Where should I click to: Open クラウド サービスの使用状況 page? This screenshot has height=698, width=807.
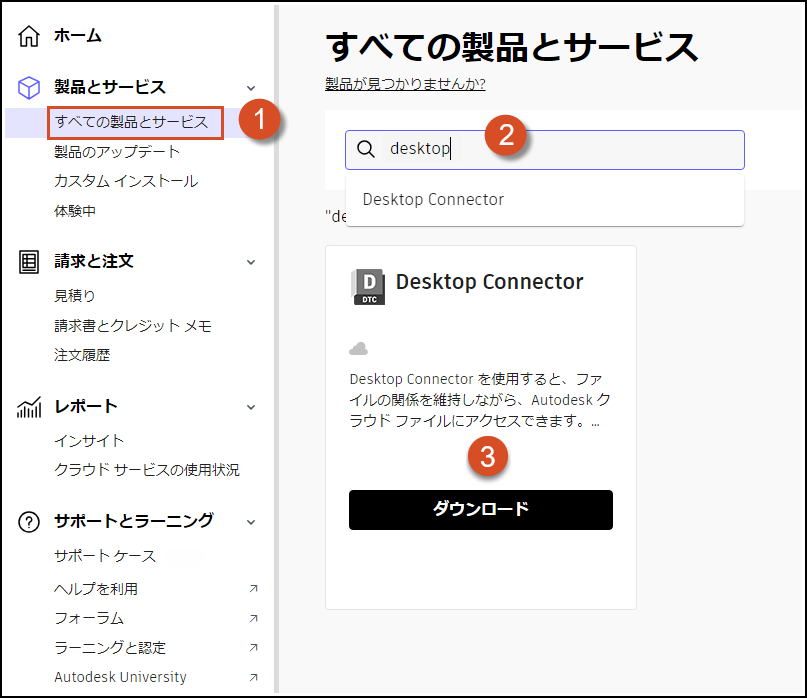pos(147,470)
